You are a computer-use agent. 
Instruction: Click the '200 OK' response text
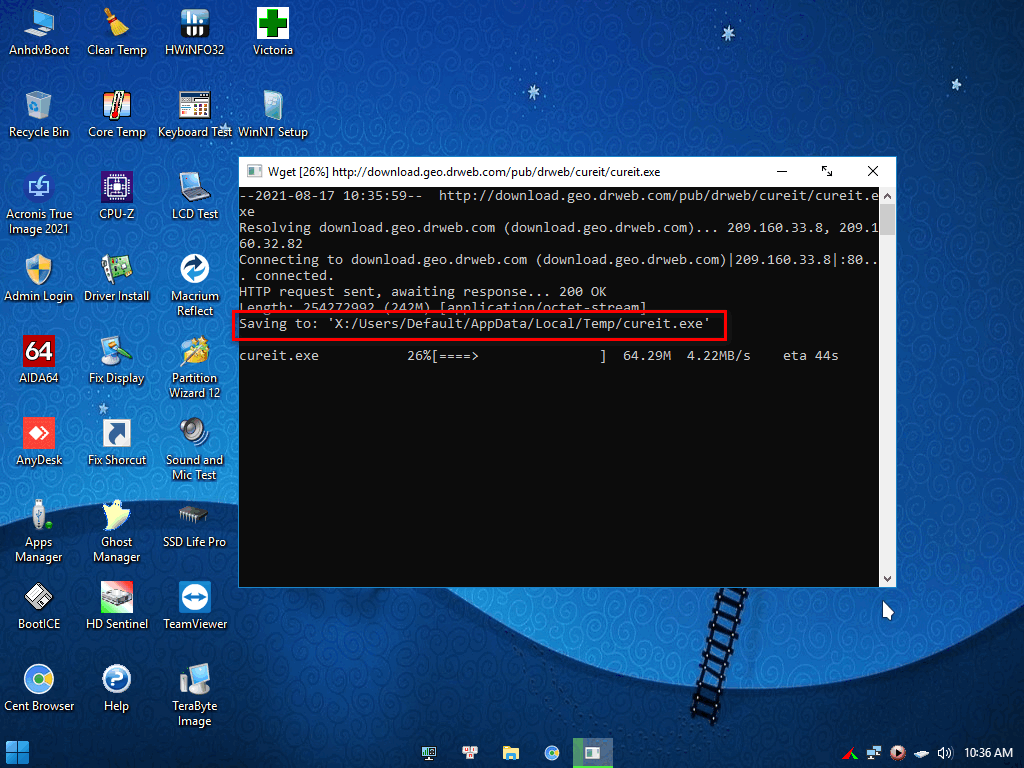pos(583,292)
